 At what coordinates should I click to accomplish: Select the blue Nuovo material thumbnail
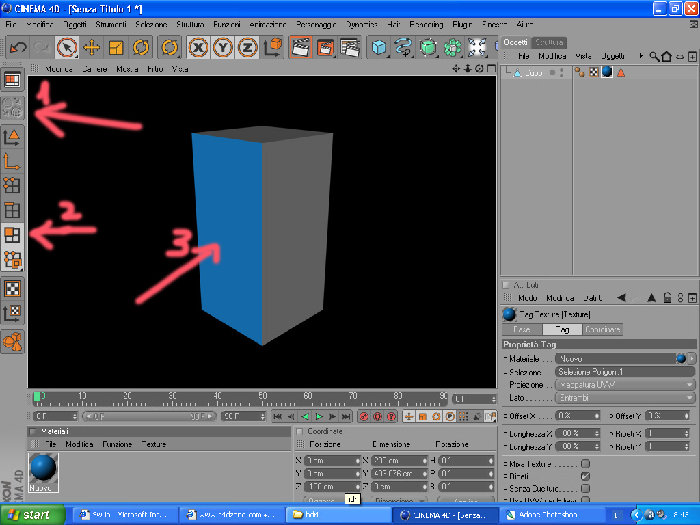pyautogui.click(x=43, y=473)
